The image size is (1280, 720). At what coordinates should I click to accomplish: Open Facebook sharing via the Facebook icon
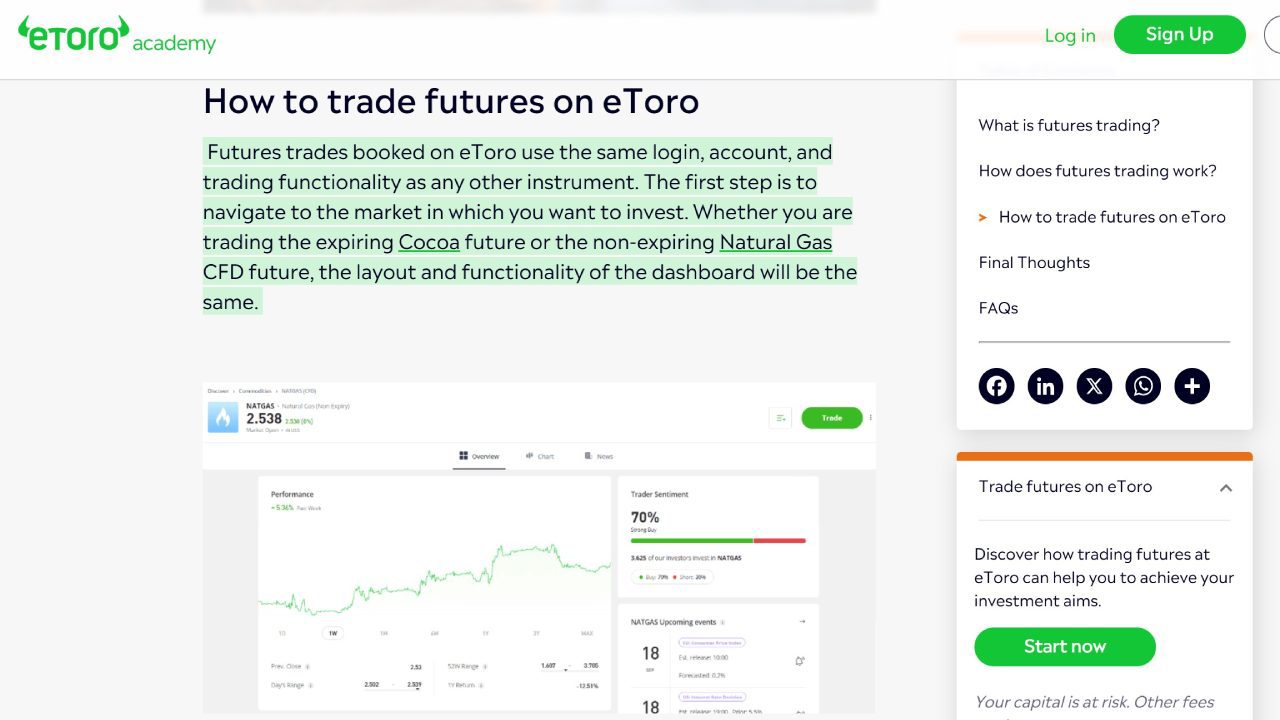pyautogui.click(x=996, y=385)
